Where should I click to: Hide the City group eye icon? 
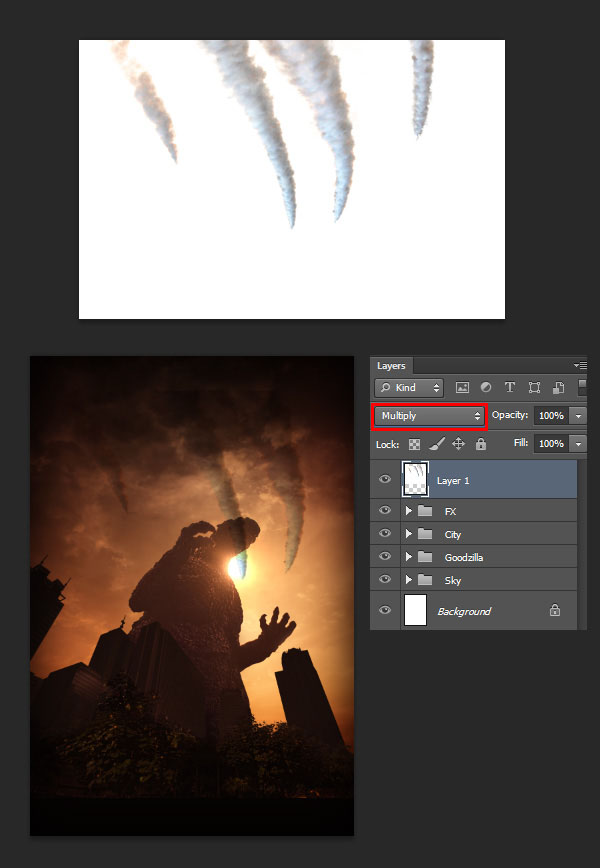click(x=385, y=534)
